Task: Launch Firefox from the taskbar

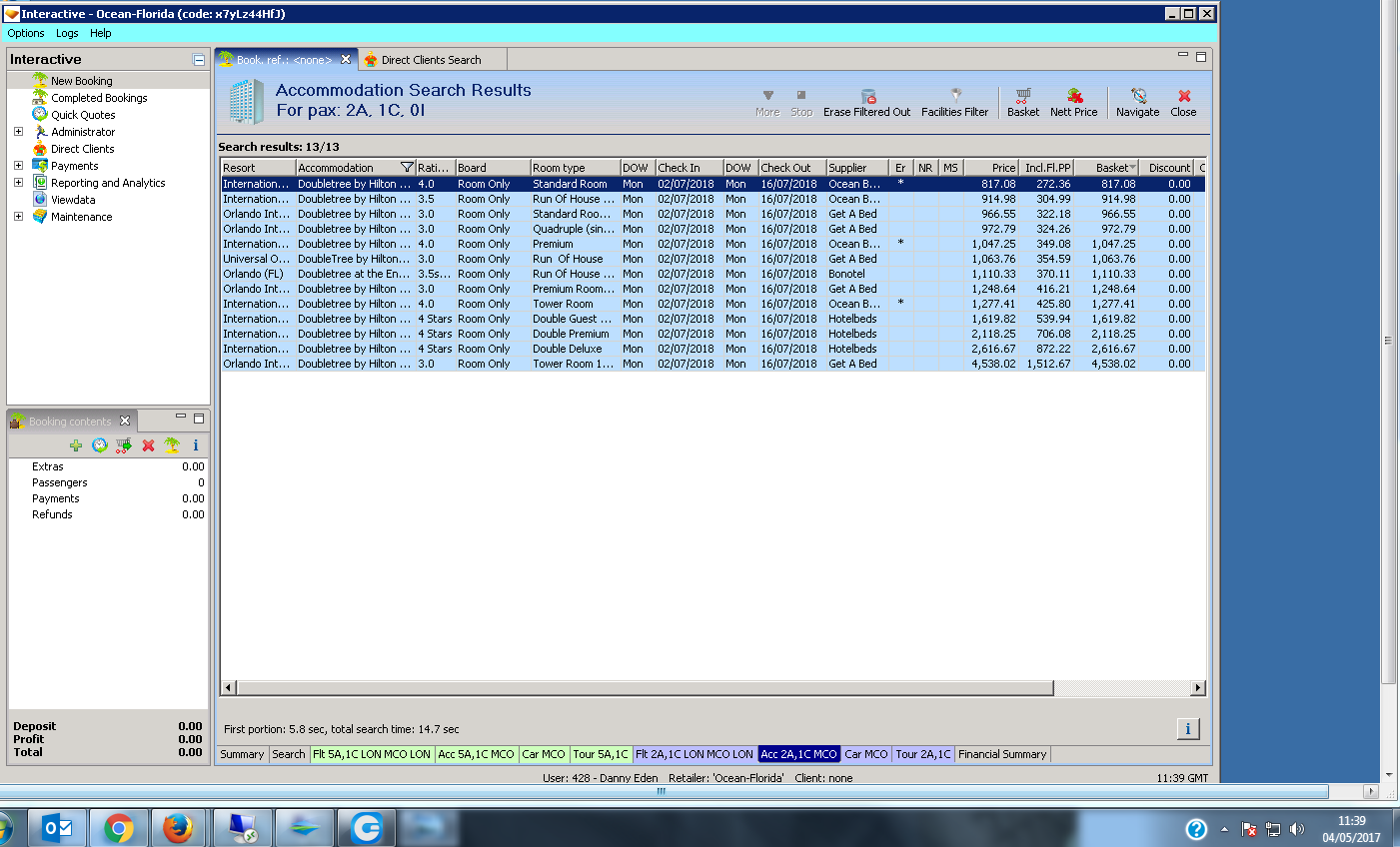Action: (178, 828)
